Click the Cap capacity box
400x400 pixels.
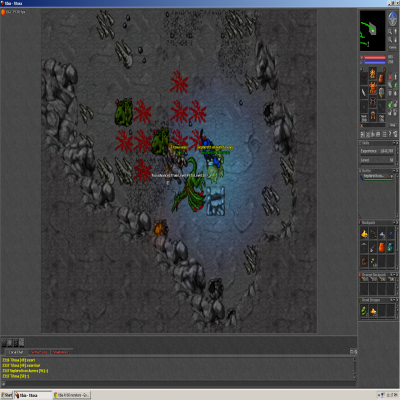click(381, 118)
